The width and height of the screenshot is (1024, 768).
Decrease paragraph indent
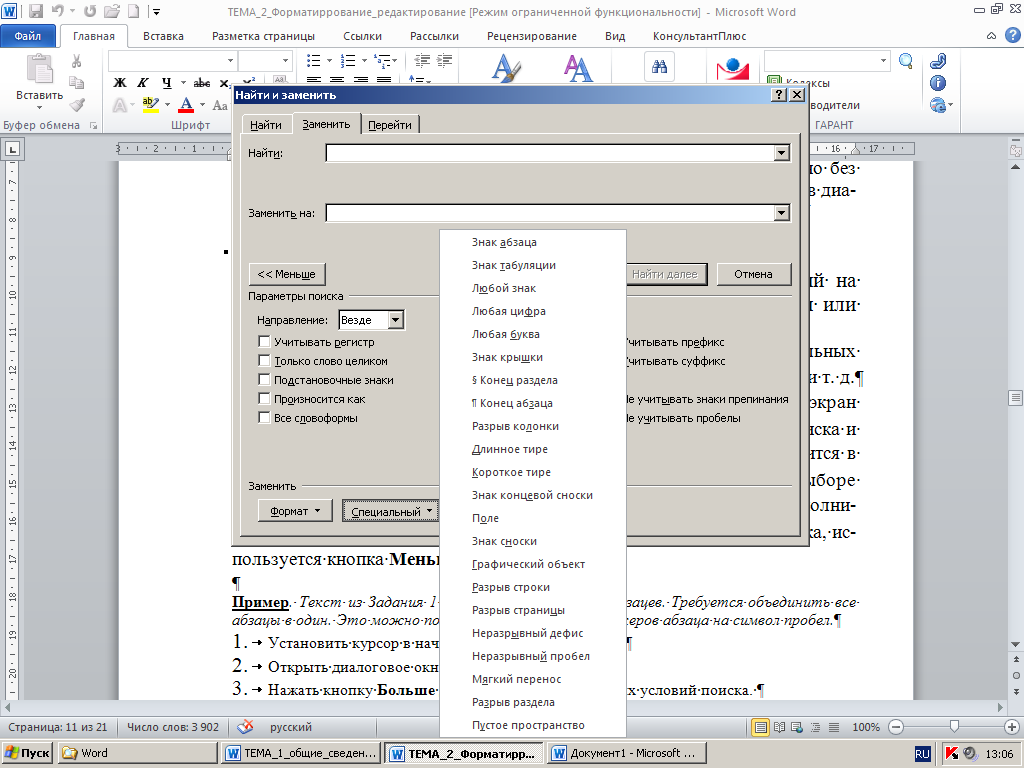point(422,61)
